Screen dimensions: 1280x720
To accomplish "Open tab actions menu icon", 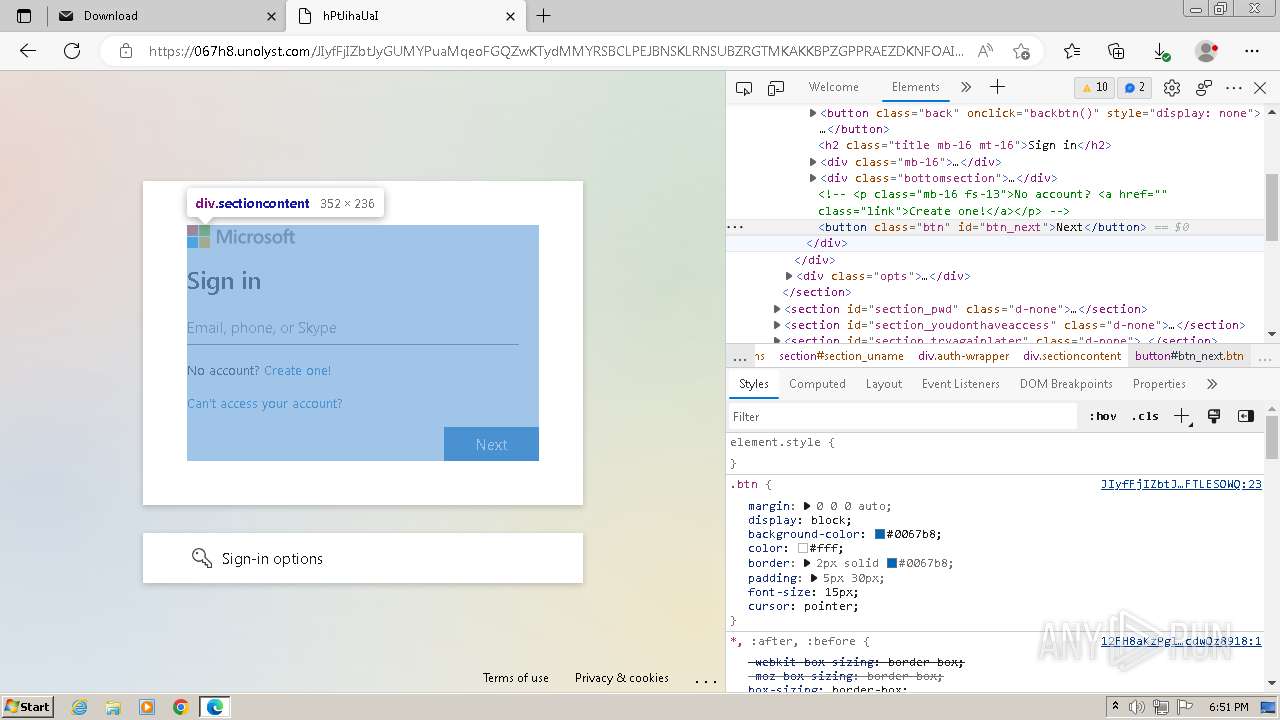I will (24, 16).
